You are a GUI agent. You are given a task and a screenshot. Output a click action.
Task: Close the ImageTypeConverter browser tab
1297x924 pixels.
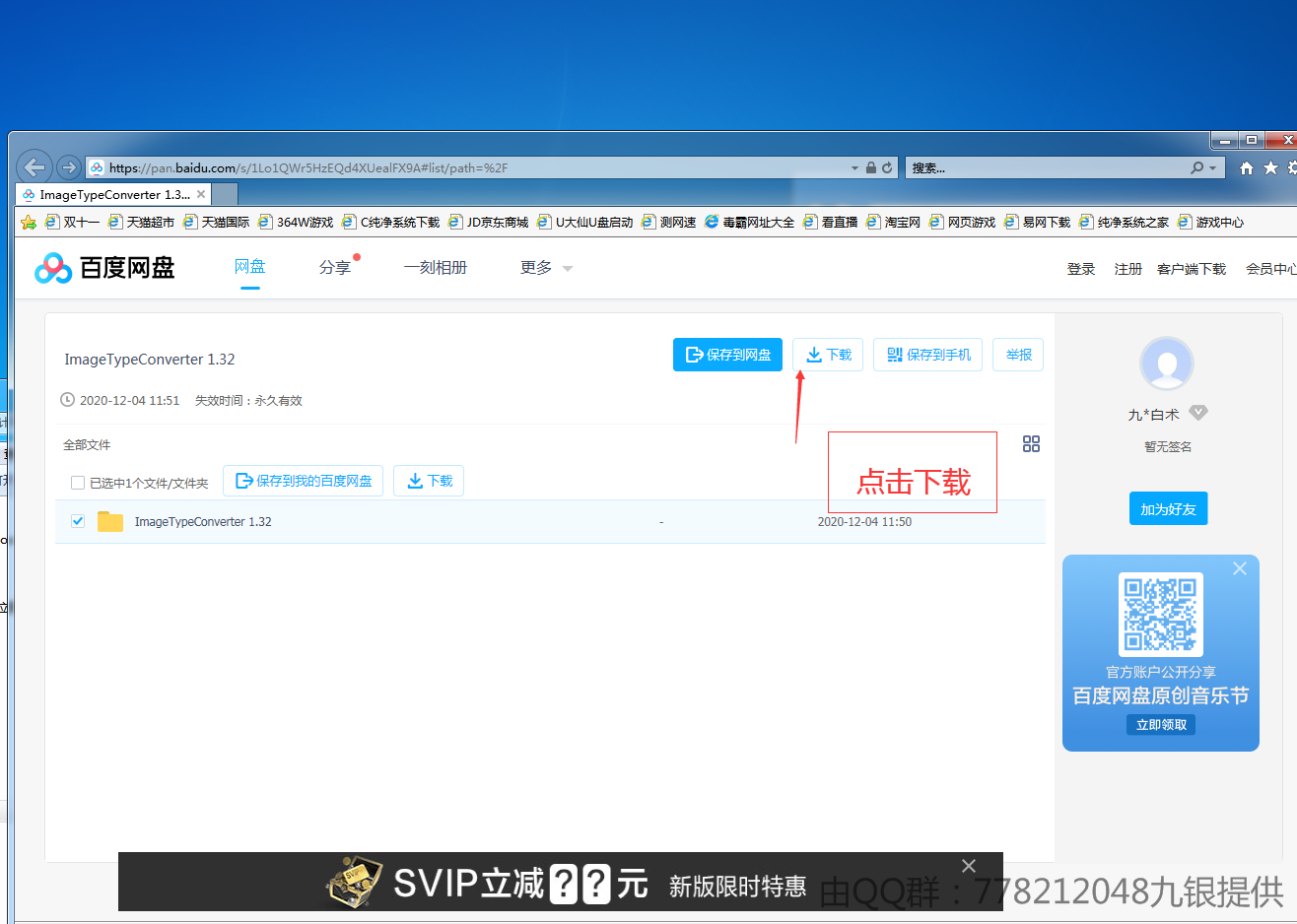tap(201, 194)
